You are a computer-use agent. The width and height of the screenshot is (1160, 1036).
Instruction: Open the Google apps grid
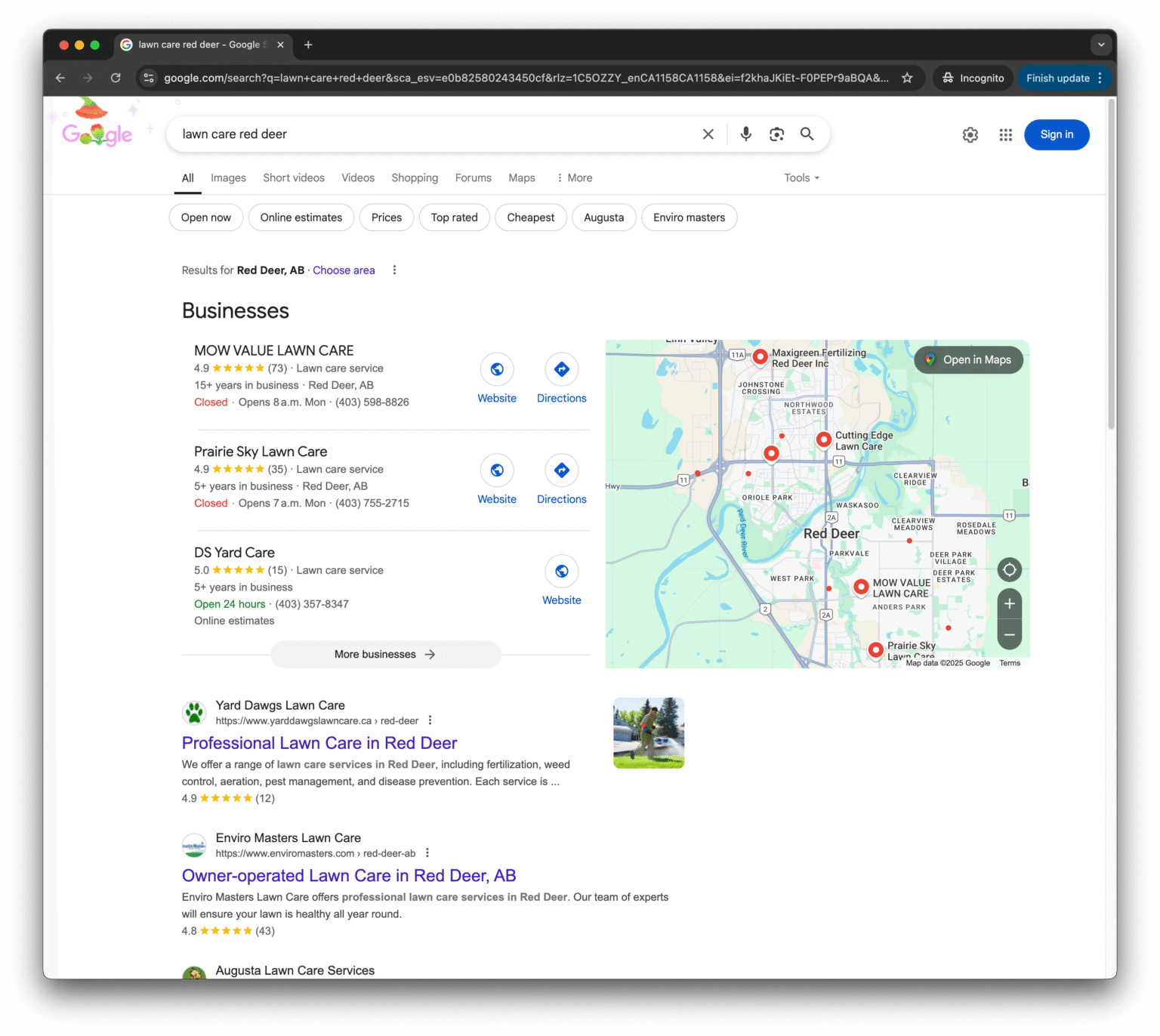[1005, 135]
